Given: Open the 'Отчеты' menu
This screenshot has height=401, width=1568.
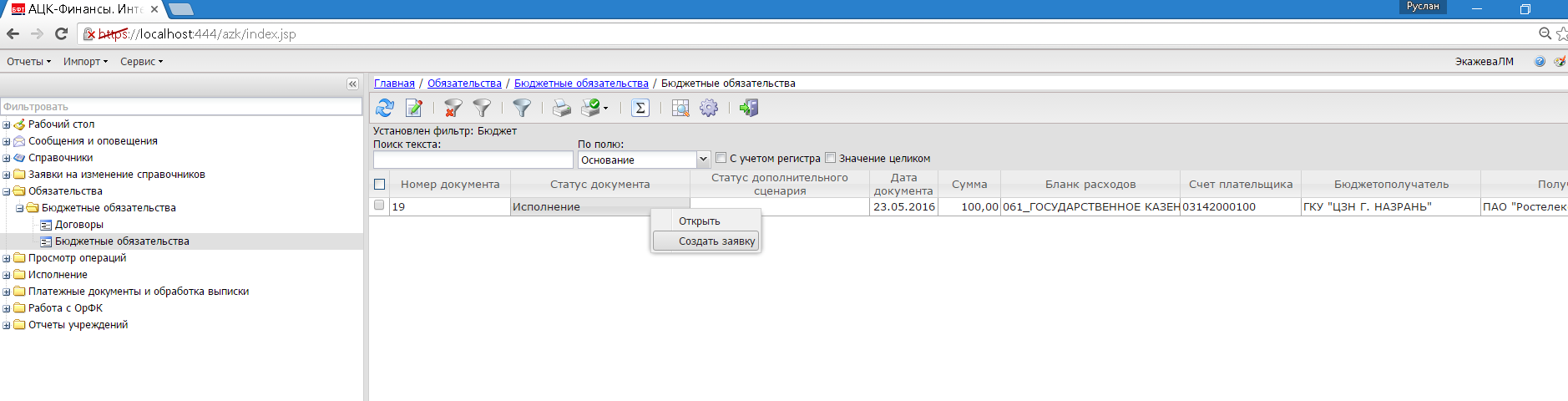Looking at the screenshot, I should coord(28,62).
